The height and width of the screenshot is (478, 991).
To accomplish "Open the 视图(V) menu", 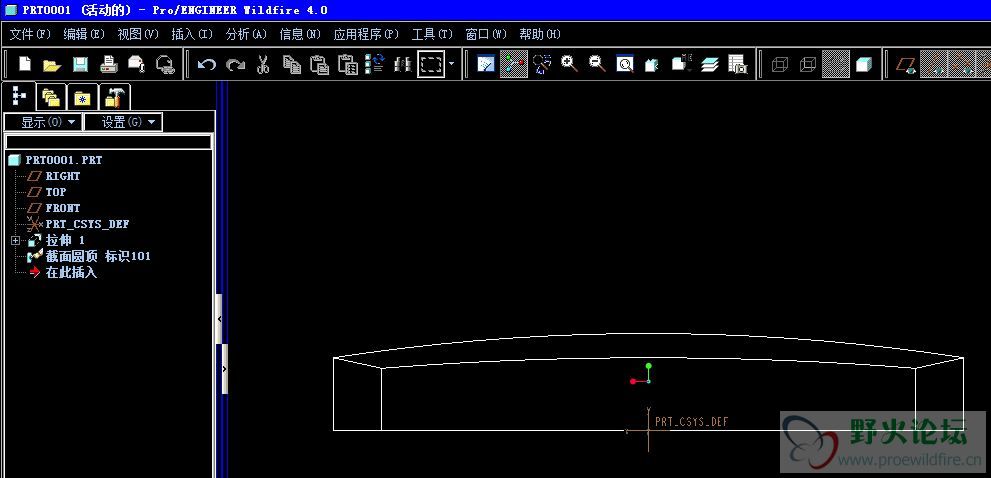I will point(138,34).
